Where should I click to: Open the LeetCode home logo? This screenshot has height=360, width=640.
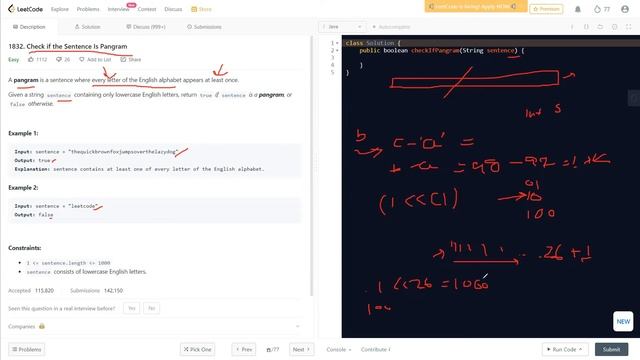coord(25,9)
